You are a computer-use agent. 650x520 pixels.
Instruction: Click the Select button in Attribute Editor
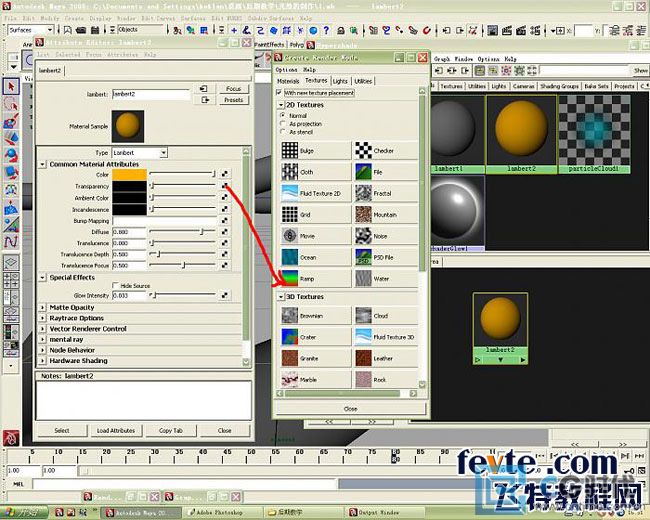pyautogui.click(x=61, y=430)
